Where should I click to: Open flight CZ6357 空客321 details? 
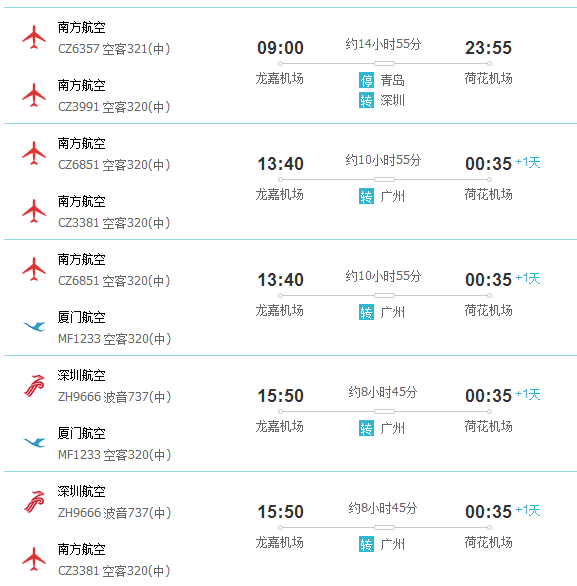114,49
